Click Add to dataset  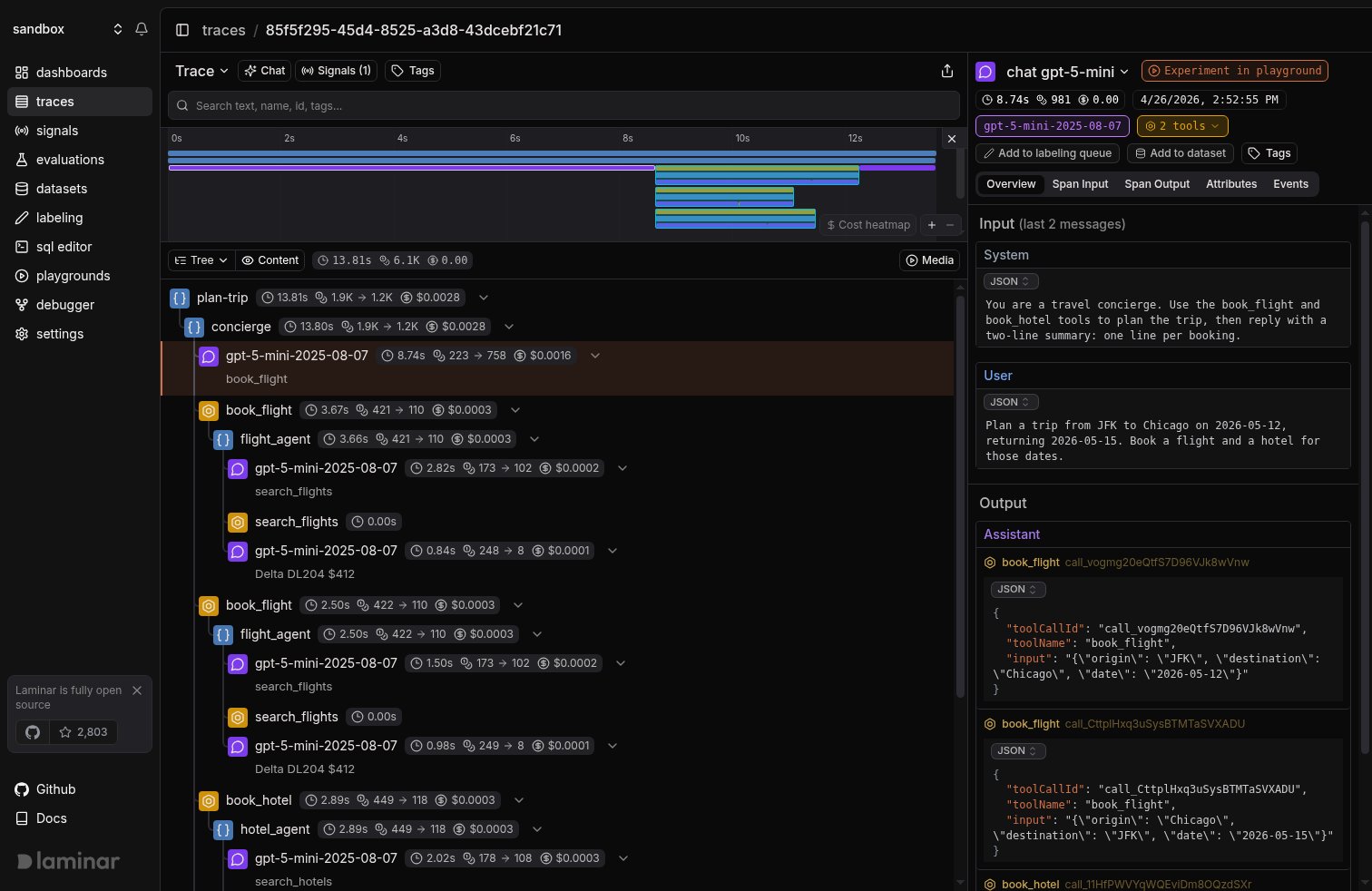coord(1181,153)
